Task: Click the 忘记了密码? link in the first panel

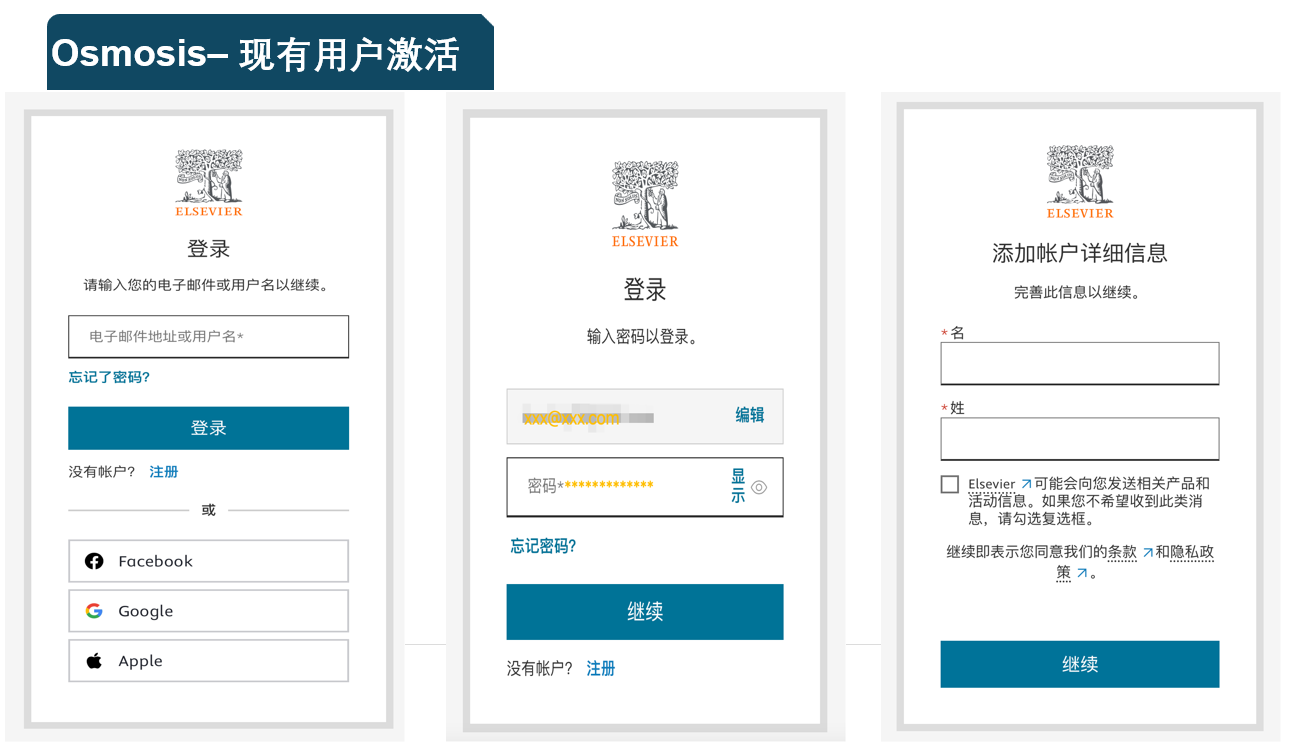Action: (x=109, y=377)
